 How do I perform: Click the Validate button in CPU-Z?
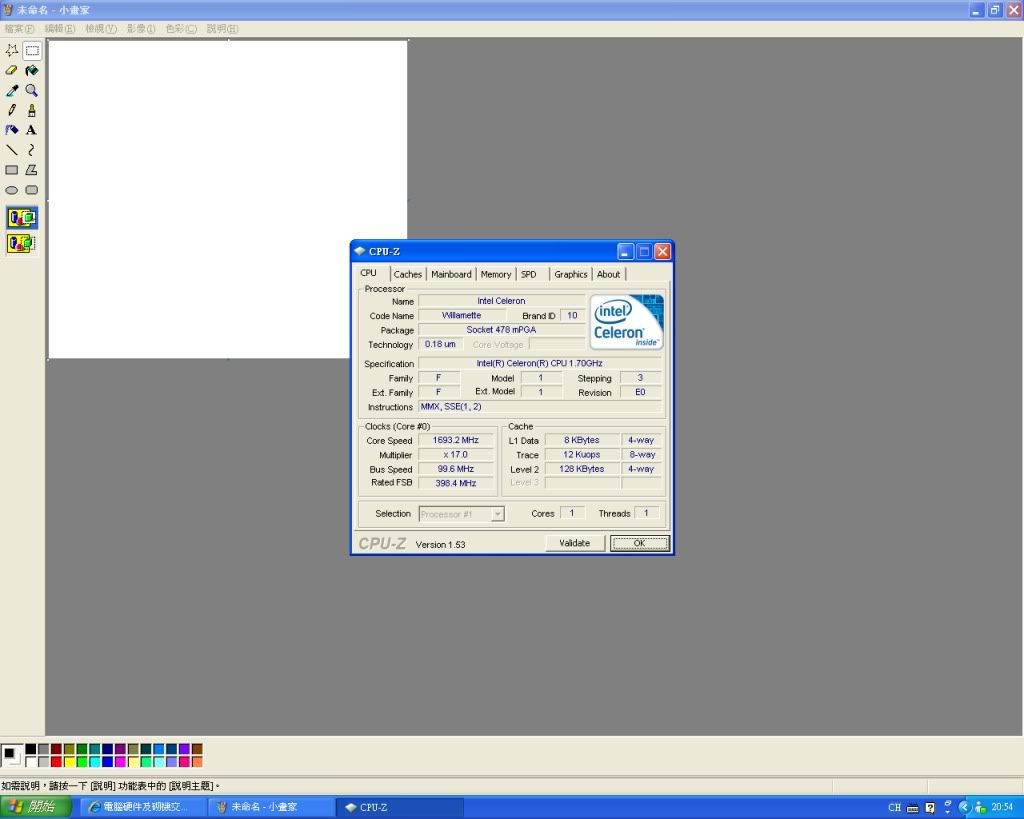[575, 543]
